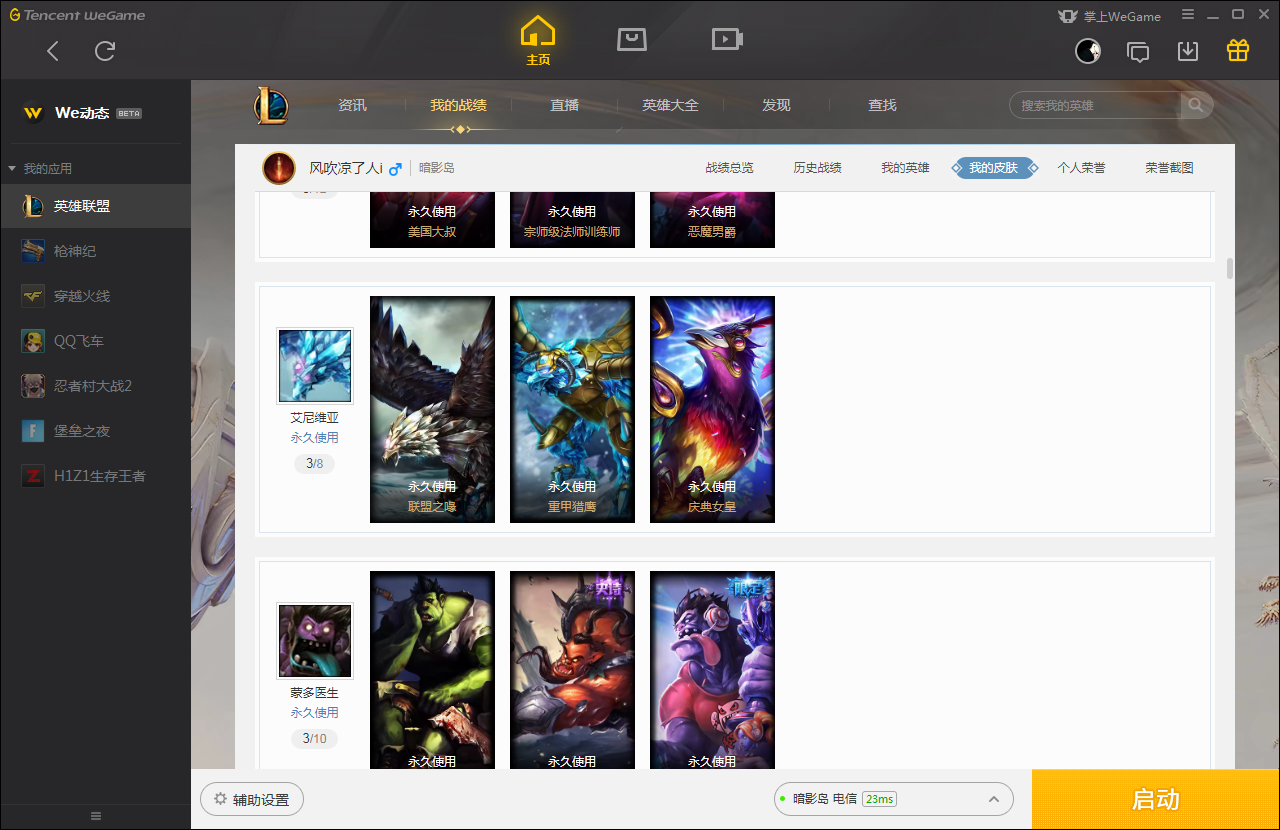Switch to the 直播 tab
Viewport: 1280px width, 830px height.
click(564, 105)
